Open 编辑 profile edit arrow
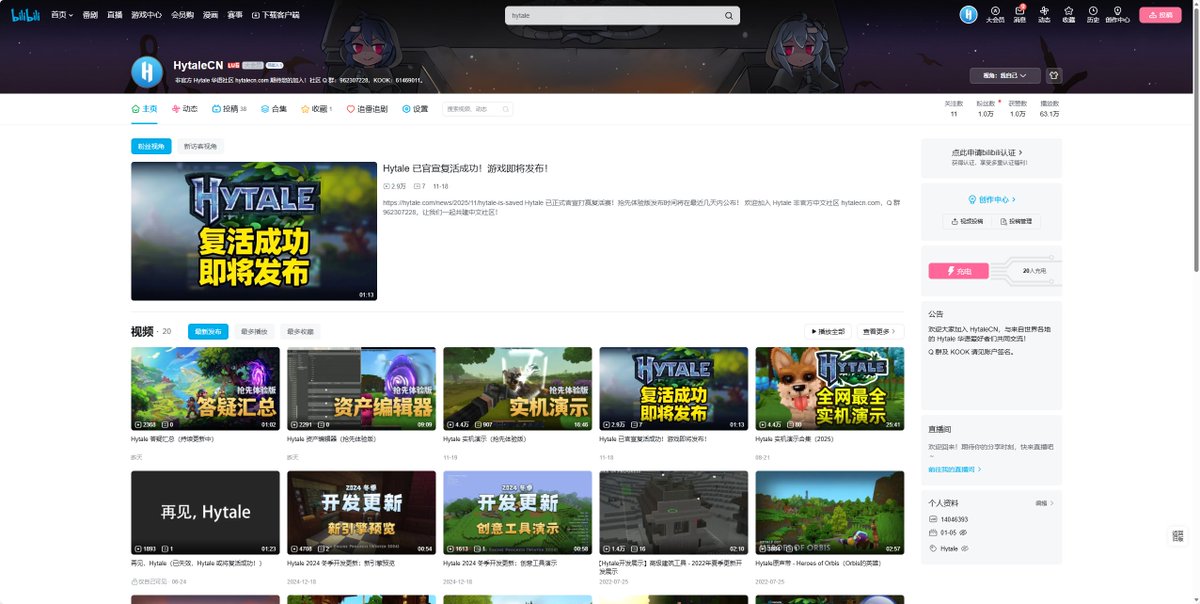1200x604 pixels. pyautogui.click(x=1044, y=503)
